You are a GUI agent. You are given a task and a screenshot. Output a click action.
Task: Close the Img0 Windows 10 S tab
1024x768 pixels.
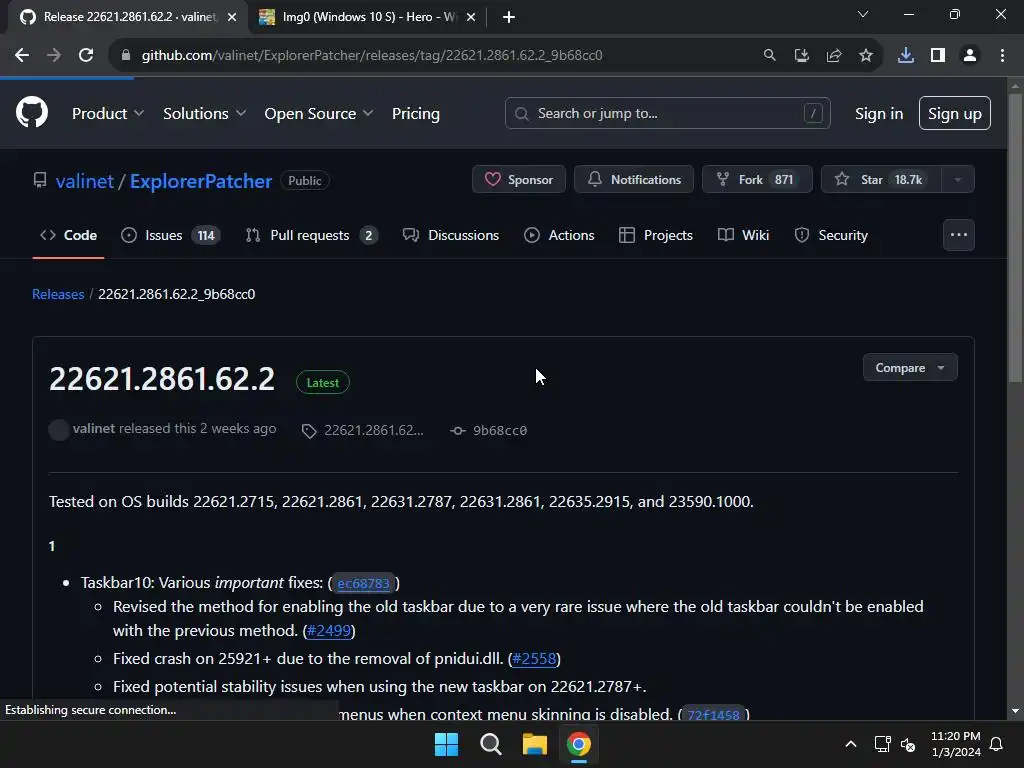(x=471, y=17)
